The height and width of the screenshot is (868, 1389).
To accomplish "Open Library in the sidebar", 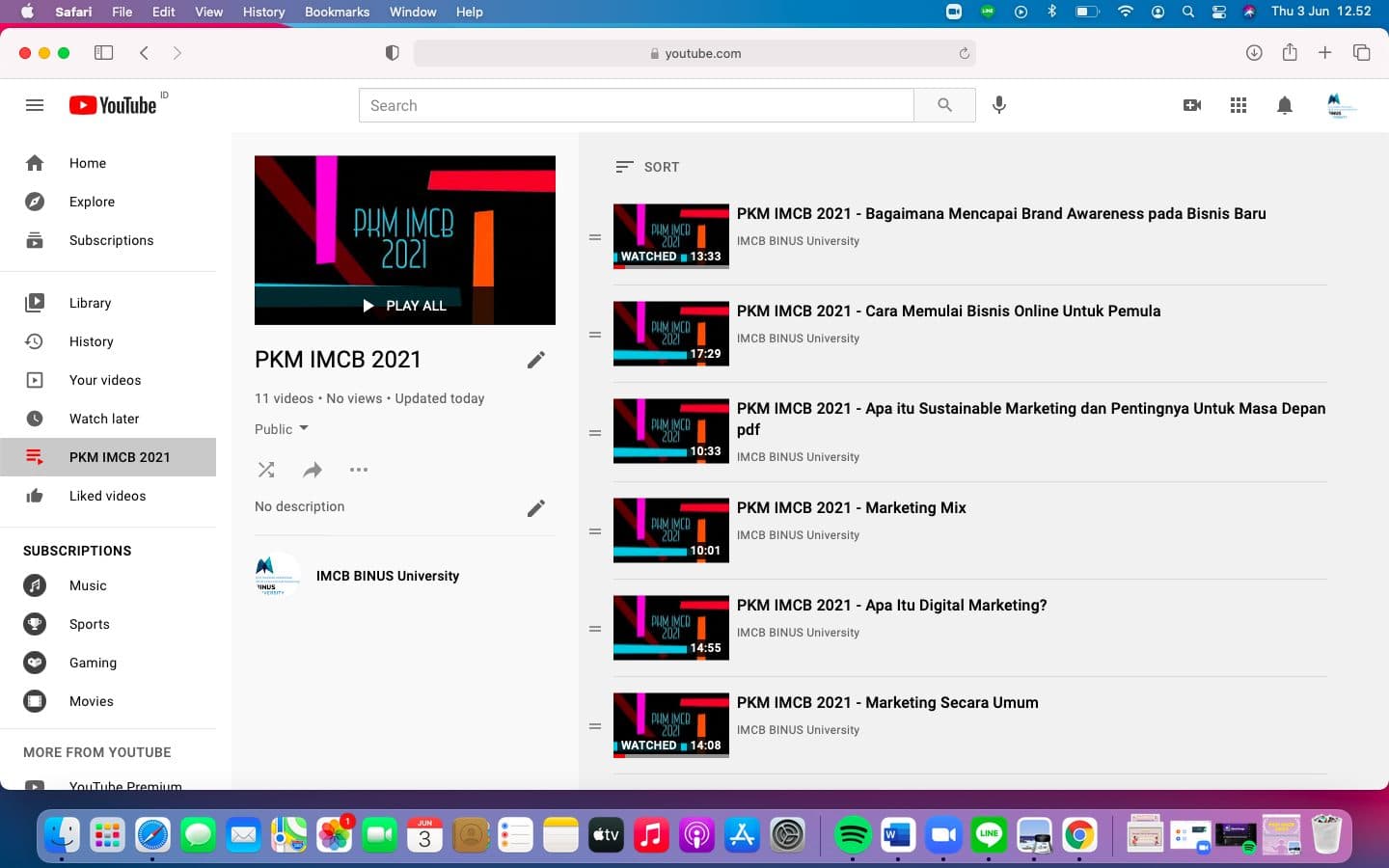I will [108, 303].
